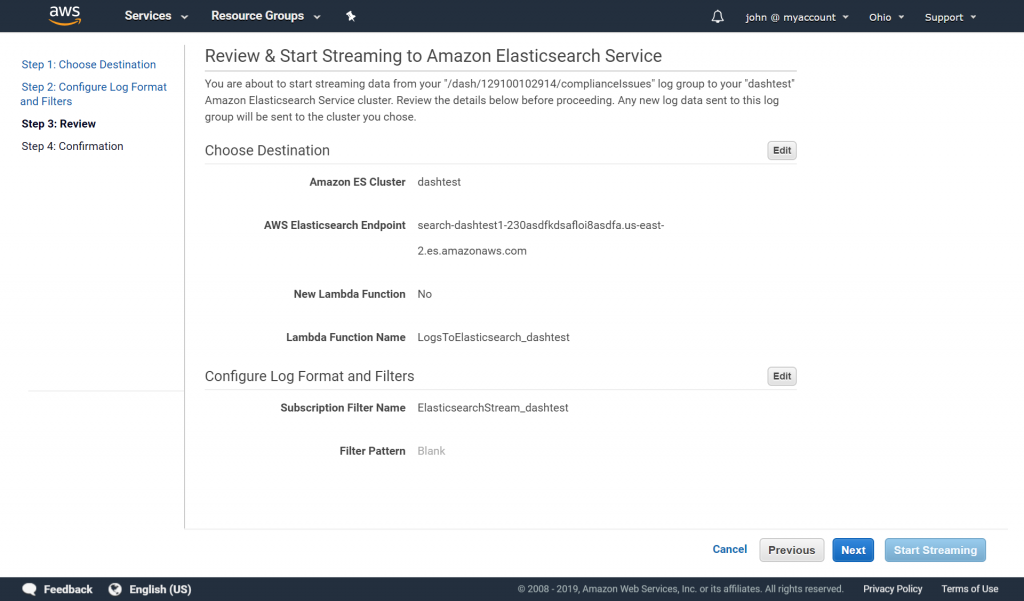Click the ElasticsearchStream_dashtest filter name
Viewport: 1024px width, 601px height.
point(492,408)
